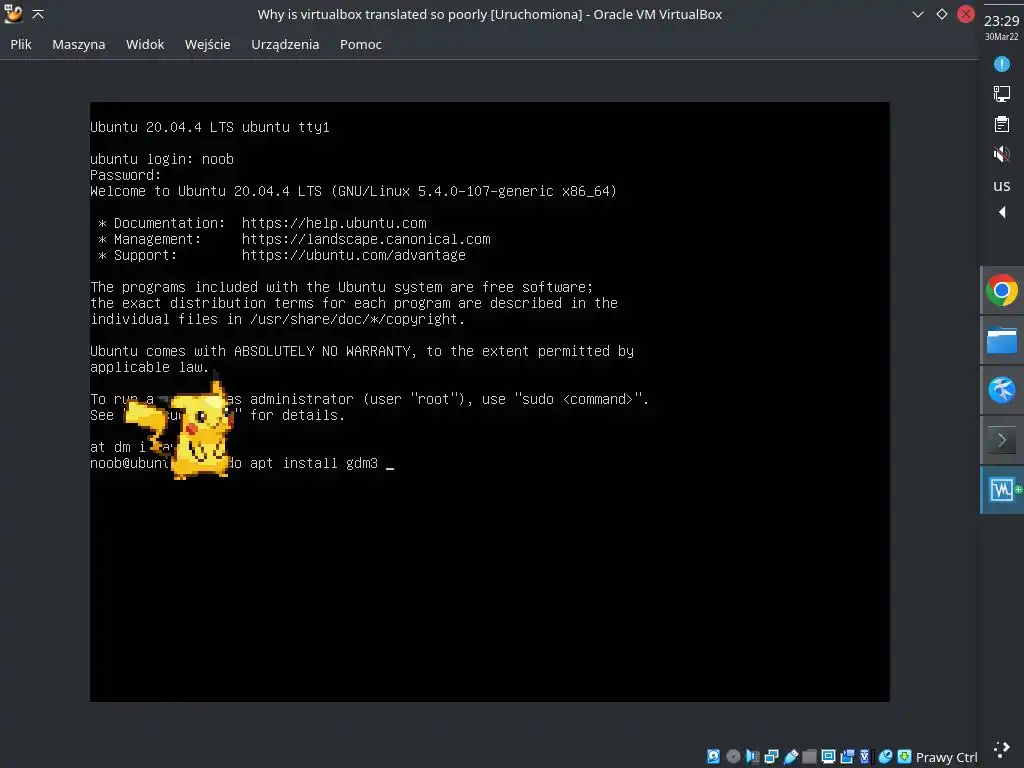Click the recording status icon

pos(847,756)
